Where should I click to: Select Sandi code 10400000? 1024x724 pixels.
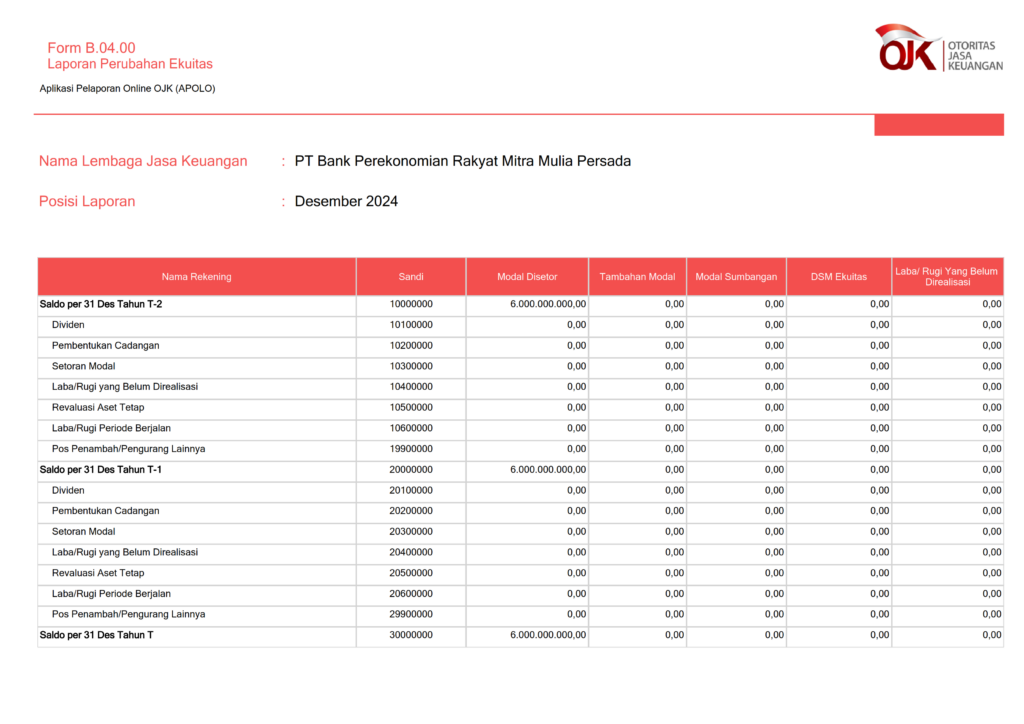[x=411, y=386]
